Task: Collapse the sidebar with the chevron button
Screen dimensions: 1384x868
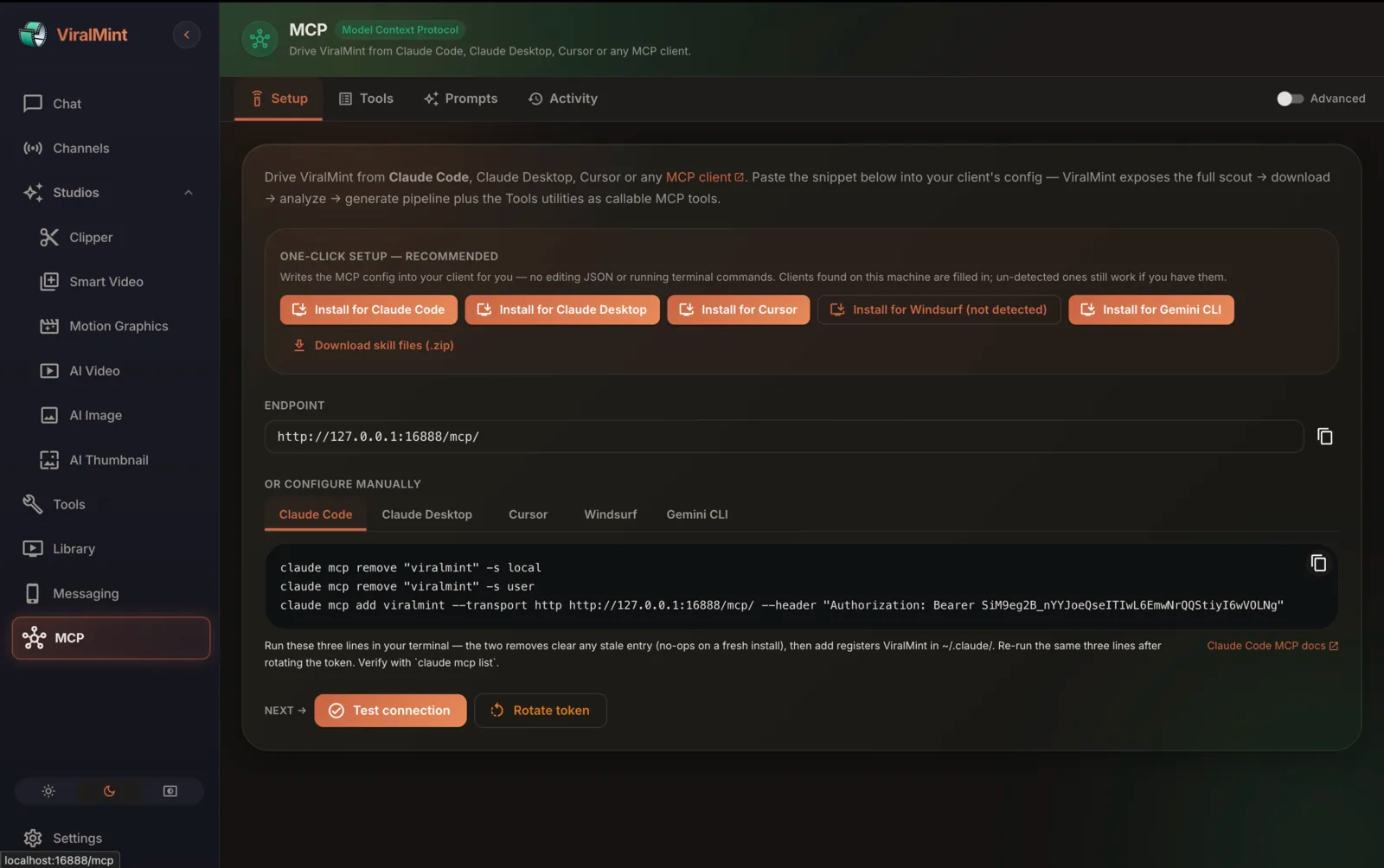Action: tap(186, 35)
